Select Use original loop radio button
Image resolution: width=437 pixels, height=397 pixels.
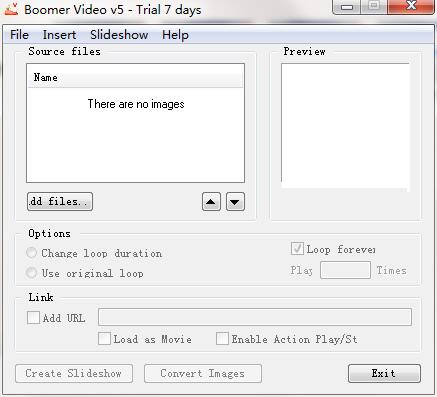pyautogui.click(x=31, y=273)
